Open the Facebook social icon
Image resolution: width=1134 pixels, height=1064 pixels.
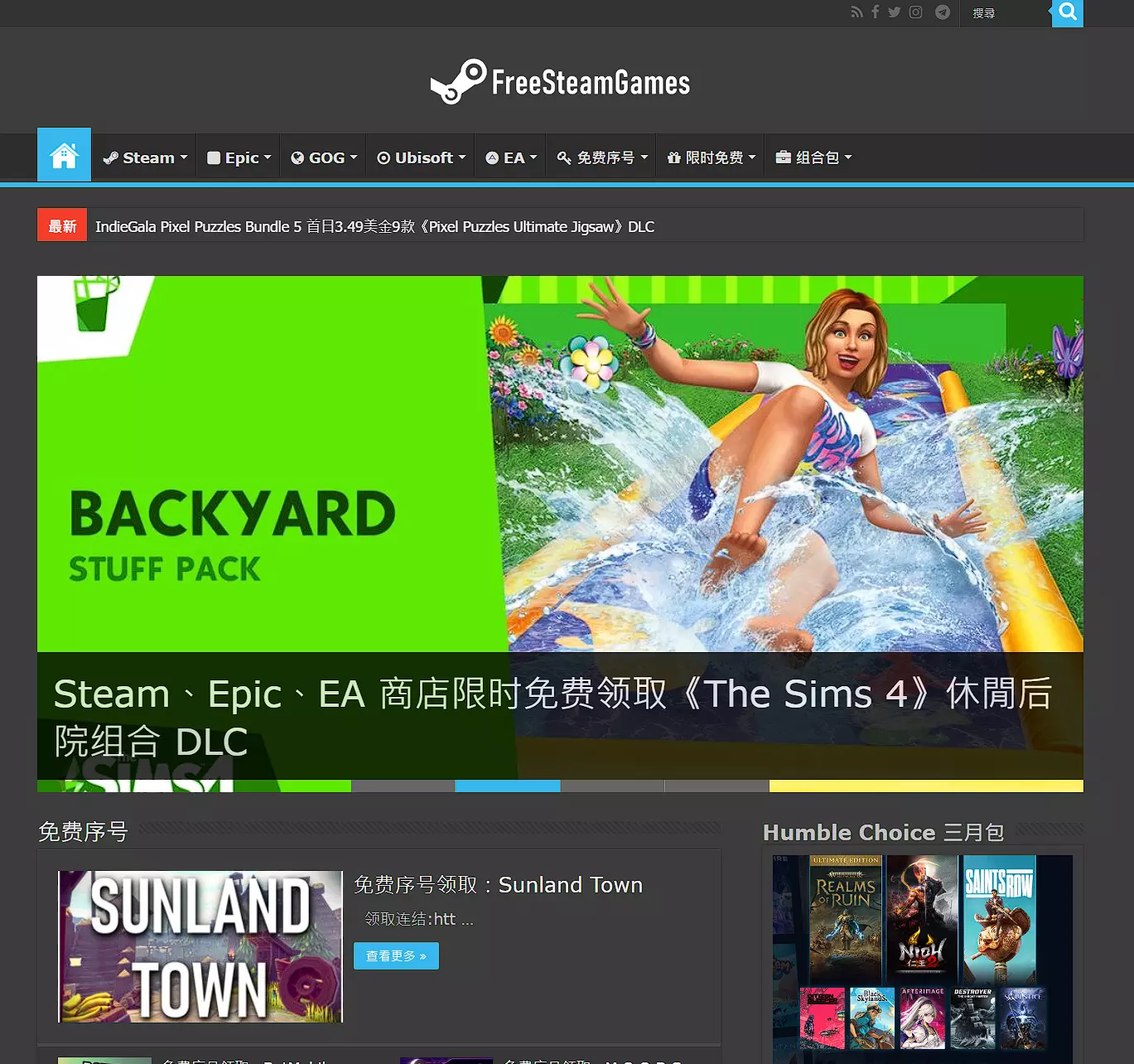(876, 12)
